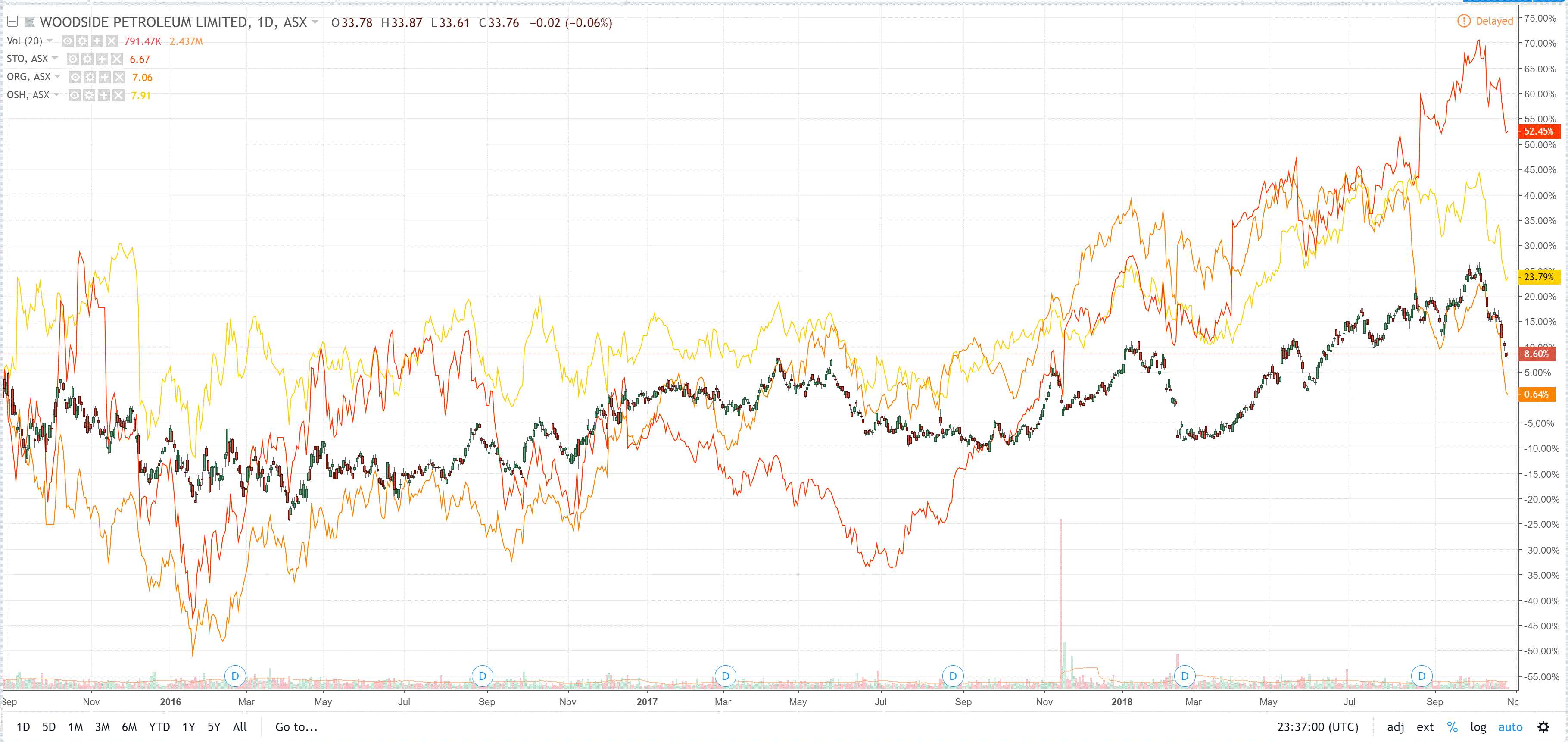This screenshot has width=1568, height=742.
Task: Click the flag icon beside Woodside Petroleum title
Action: tap(29, 22)
